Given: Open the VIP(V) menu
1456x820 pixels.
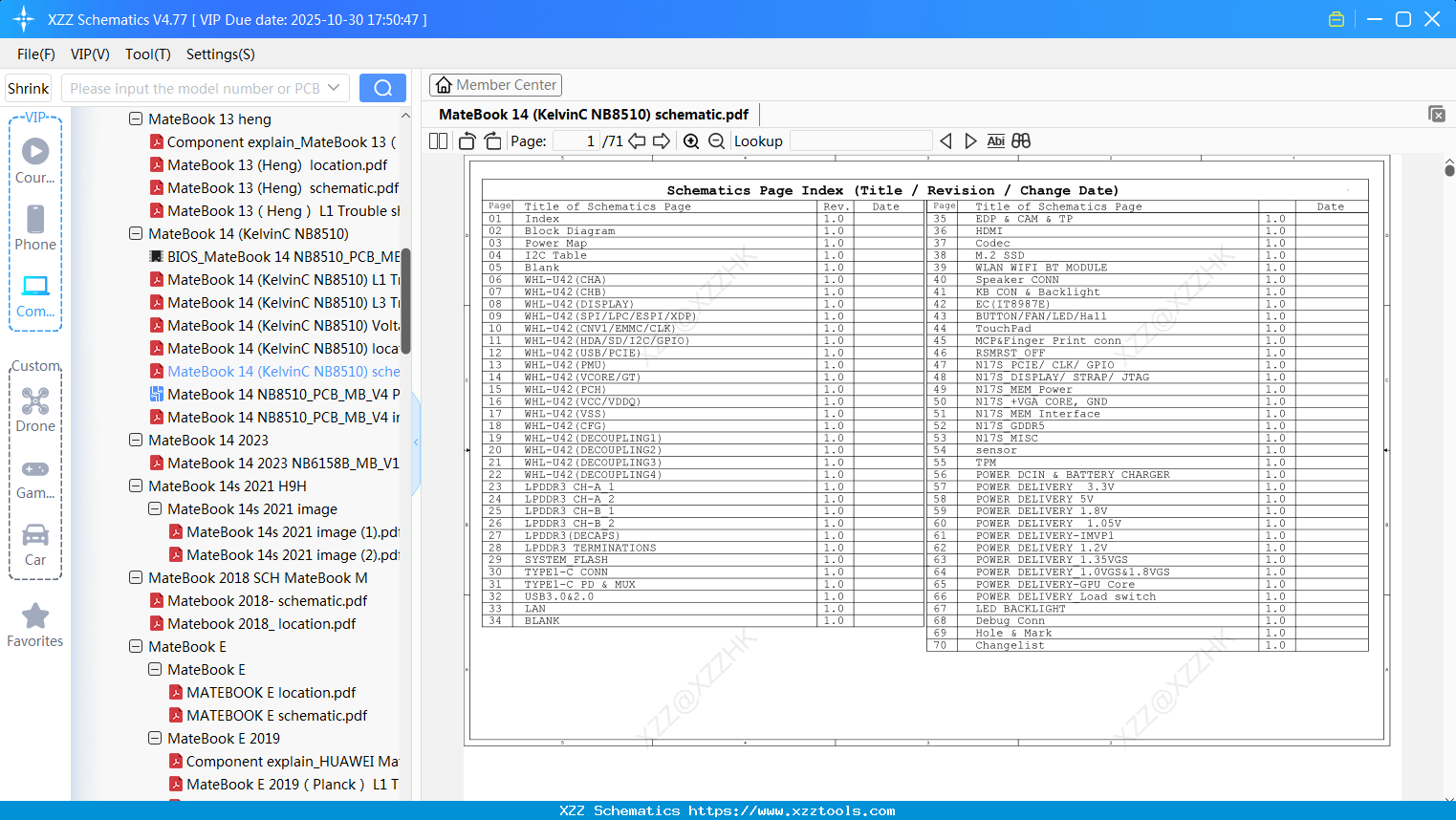Looking at the screenshot, I should coord(90,54).
